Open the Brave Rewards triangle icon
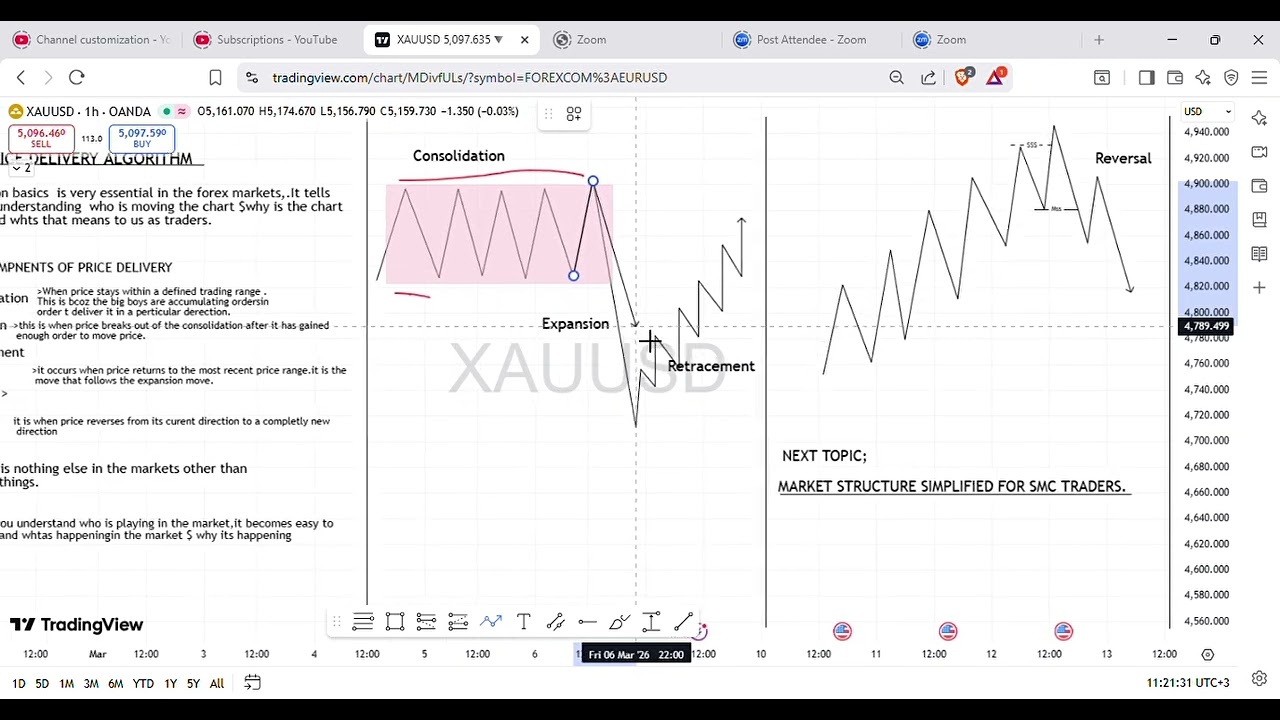The height and width of the screenshot is (720, 1280). point(995,77)
